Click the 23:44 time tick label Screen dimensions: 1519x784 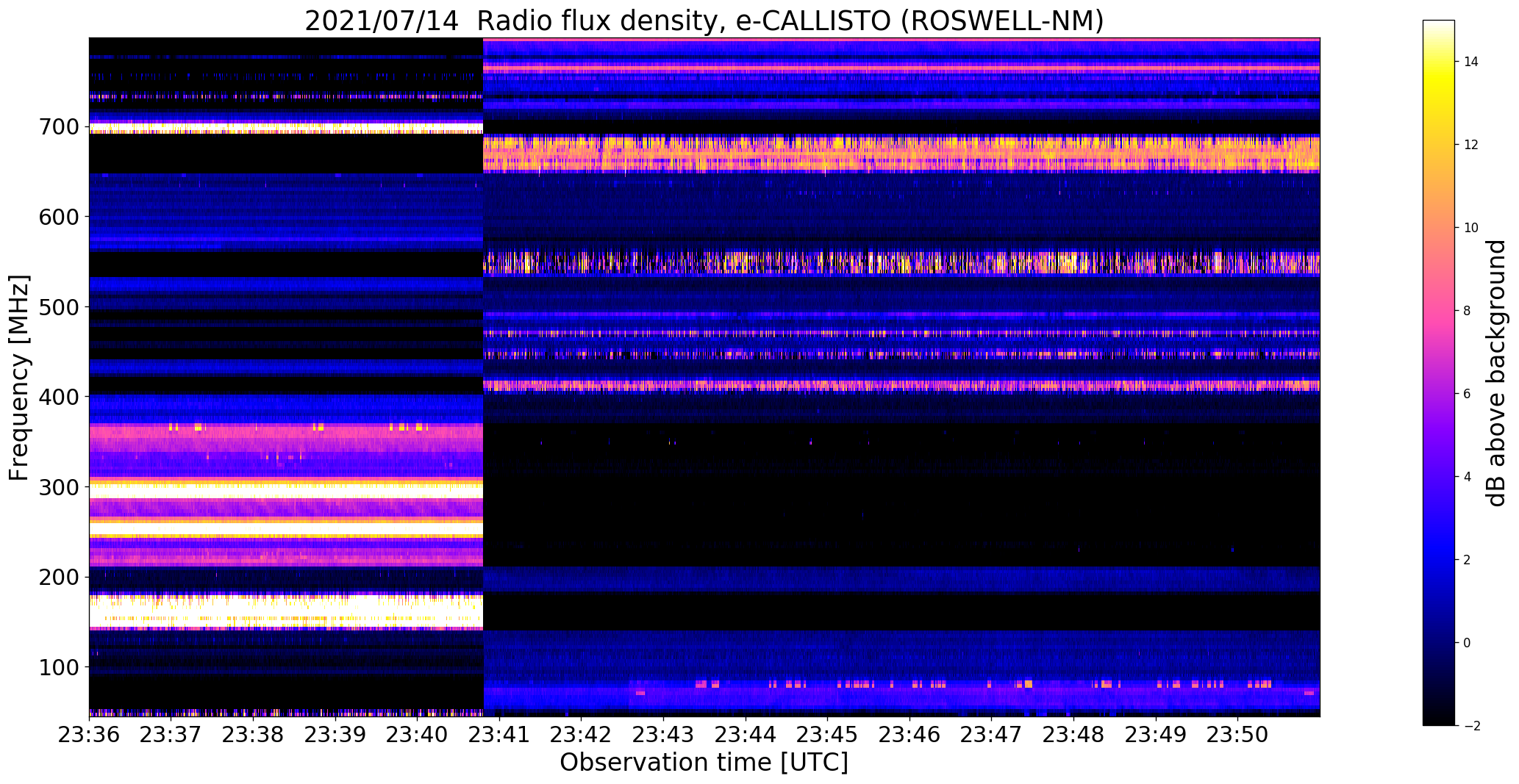[x=746, y=735]
